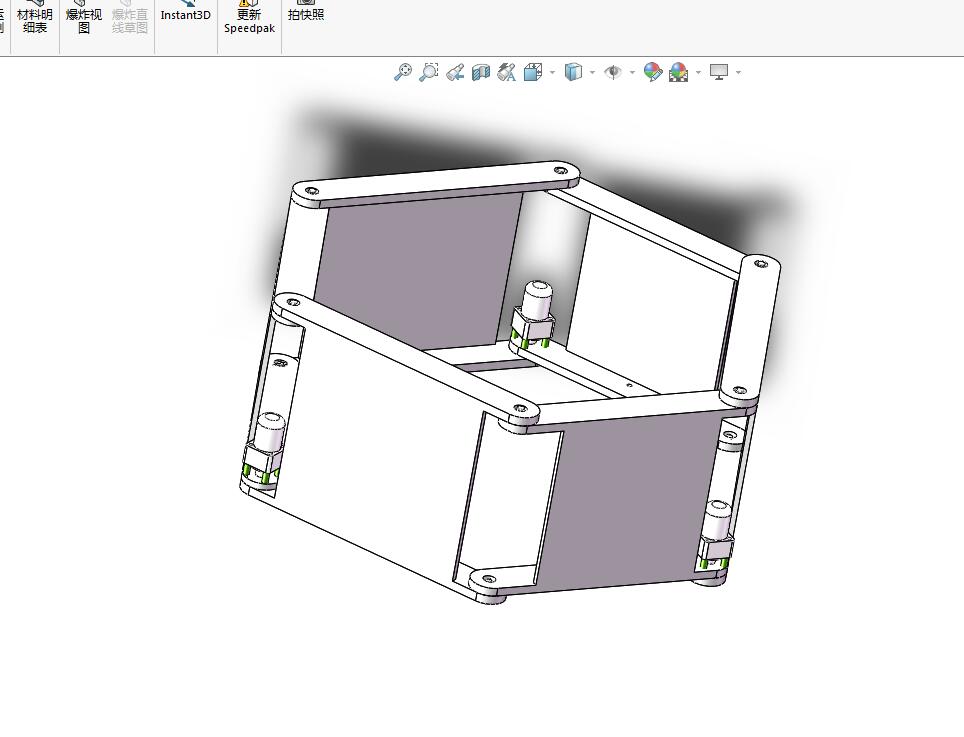964x737 pixels.
Task: Open the Hide/Show Items dropdown arrow
Action: 631,72
